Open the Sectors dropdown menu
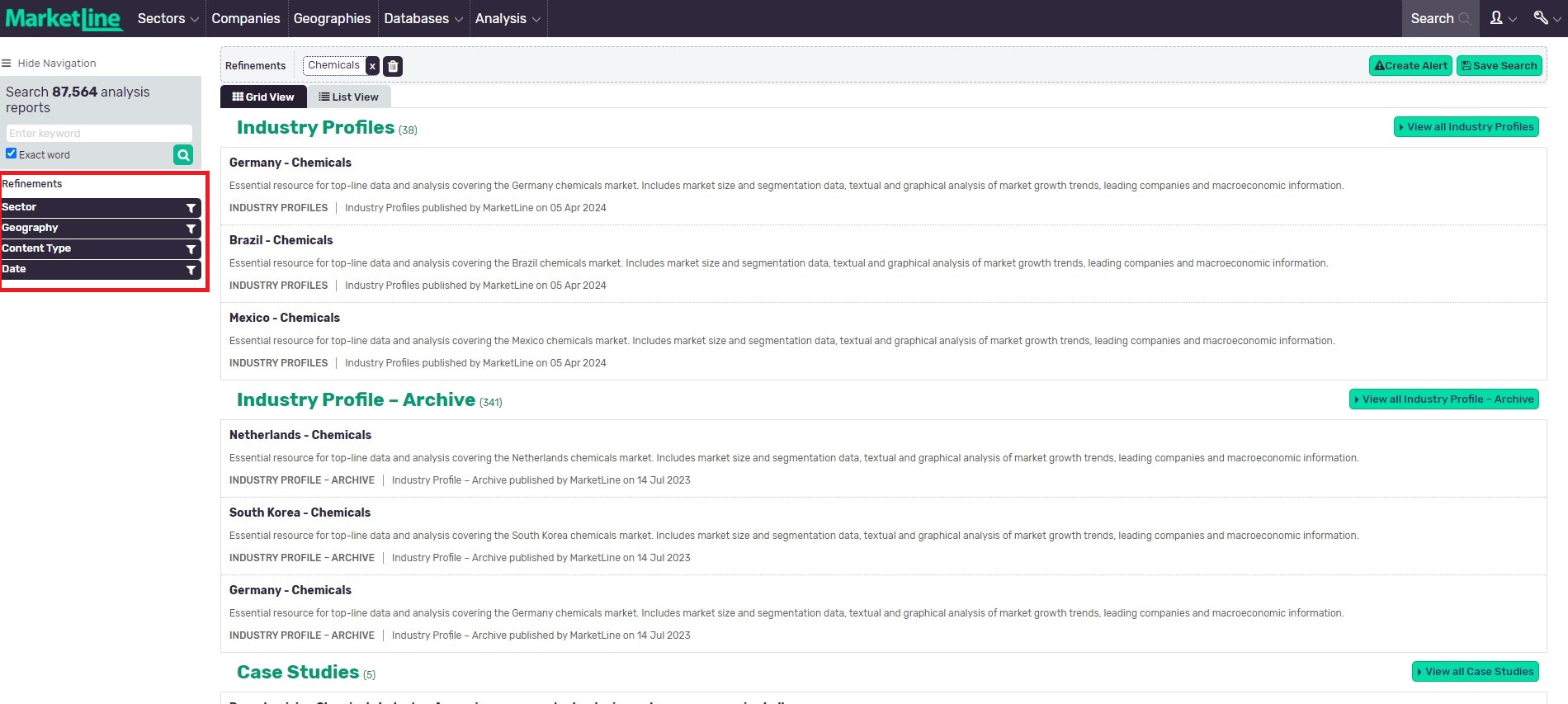Viewport: 1568px width, 704px height. point(168,18)
